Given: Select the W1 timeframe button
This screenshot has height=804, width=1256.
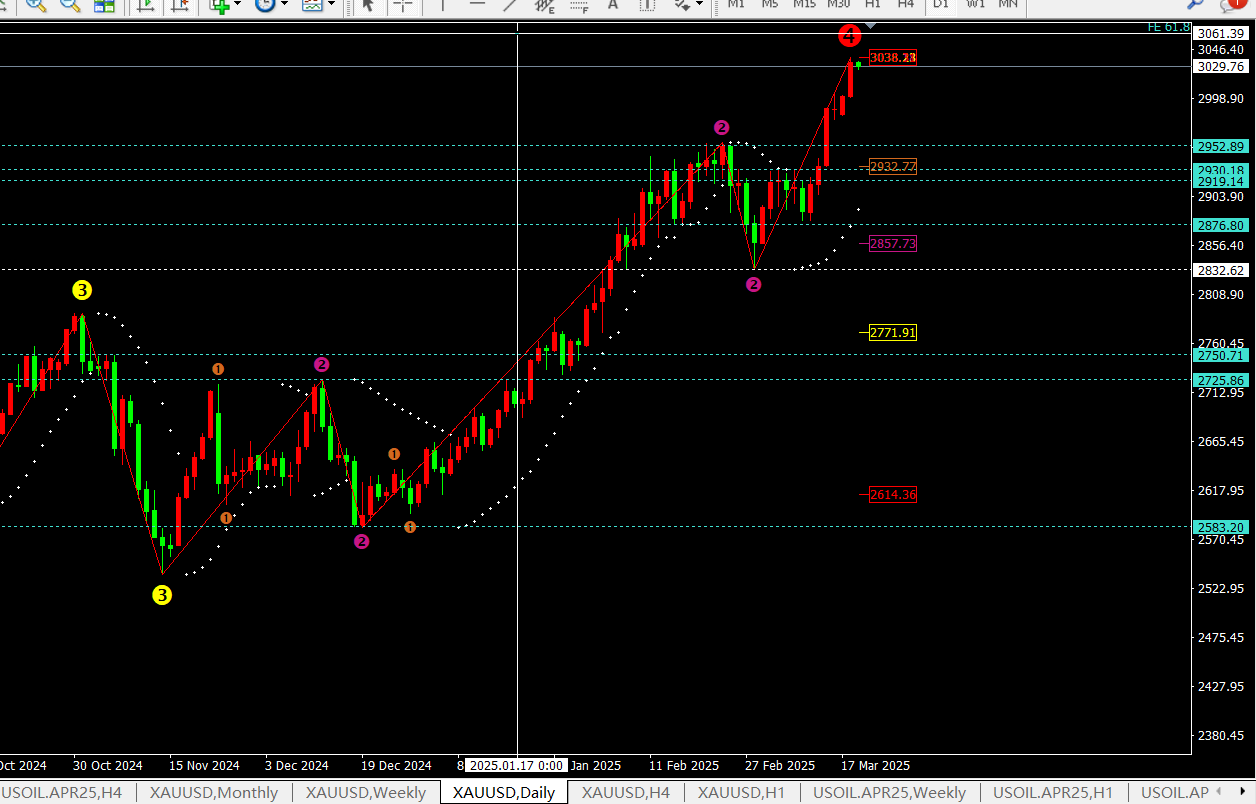Looking at the screenshot, I should (975, 4).
